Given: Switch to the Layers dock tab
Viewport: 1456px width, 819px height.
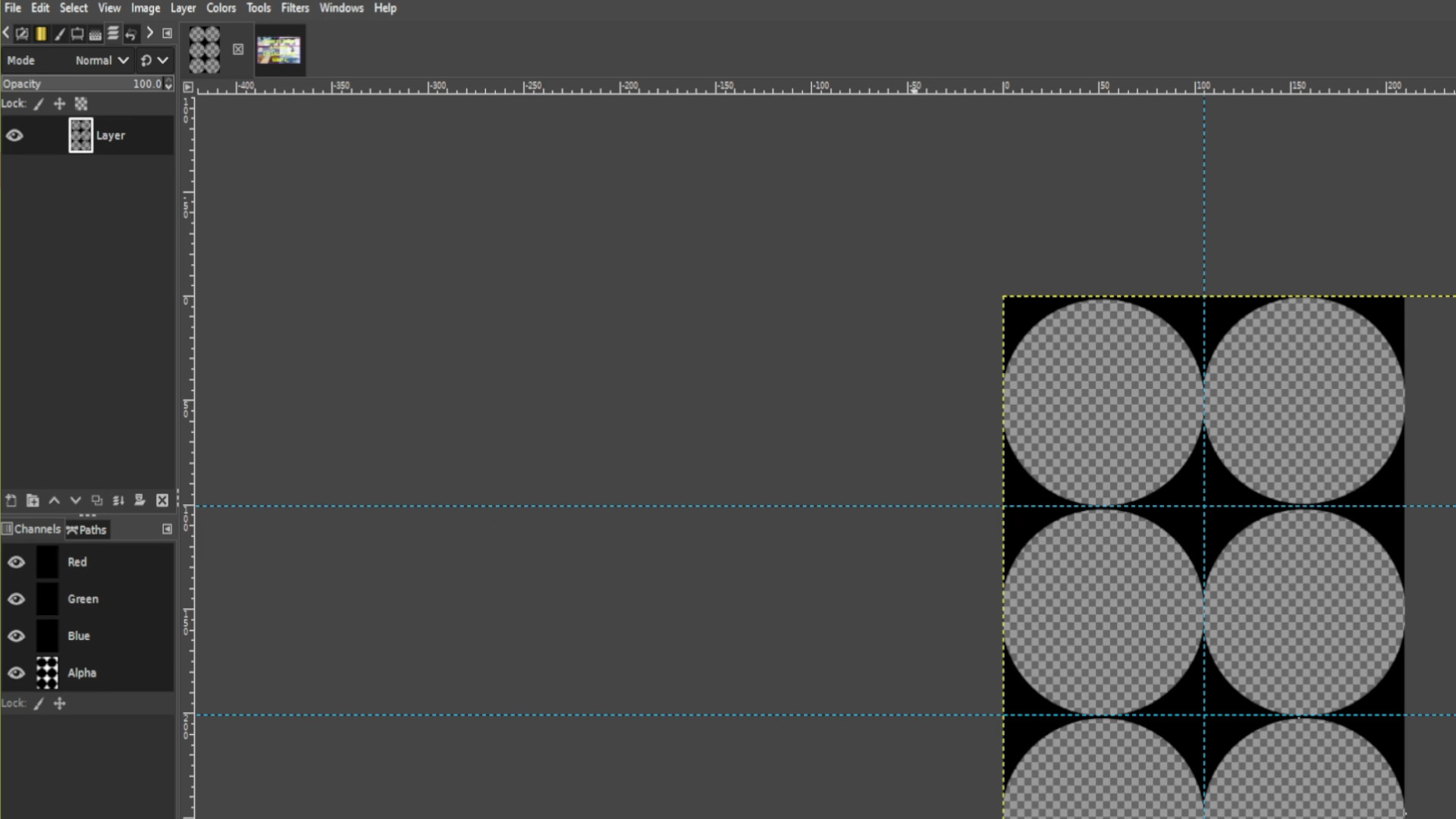Looking at the screenshot, I should click(113, 33).
